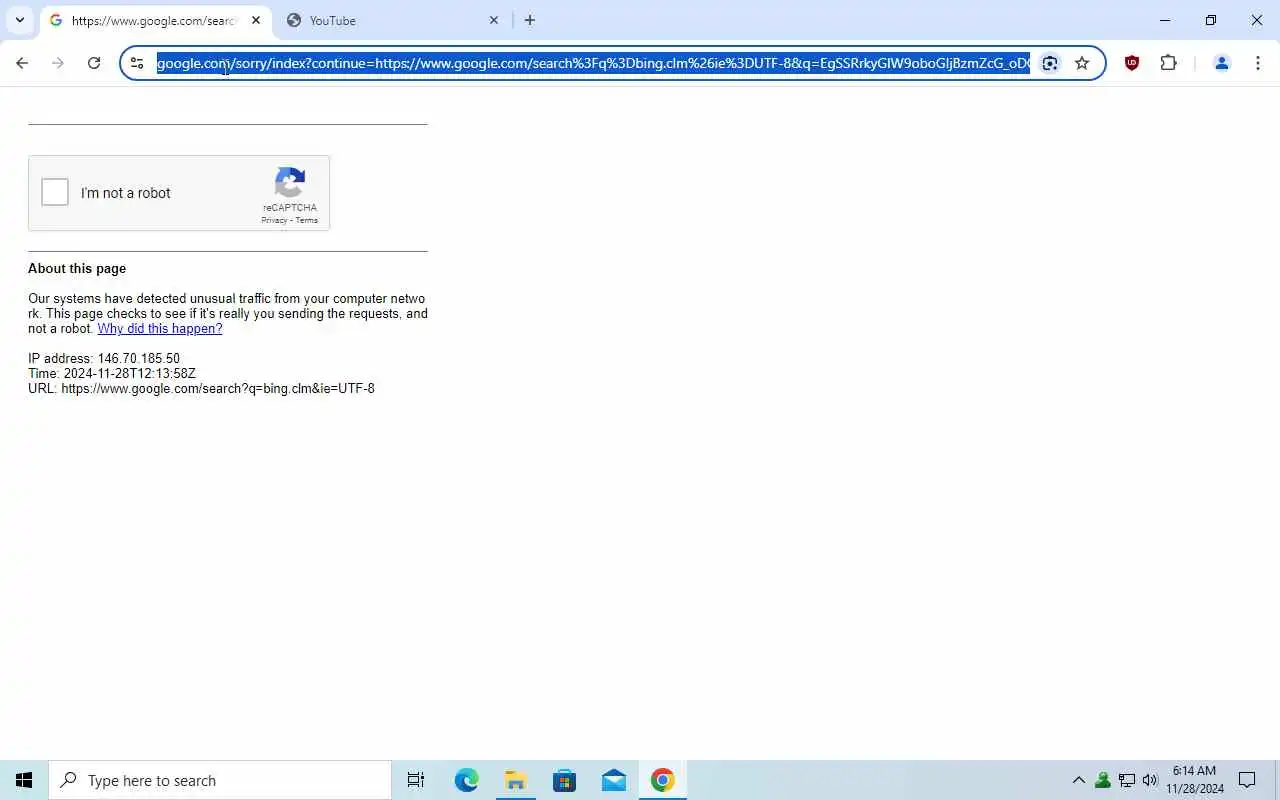
Task: Search page with Google Lens icon
Action: click(x=1050, y=63)
